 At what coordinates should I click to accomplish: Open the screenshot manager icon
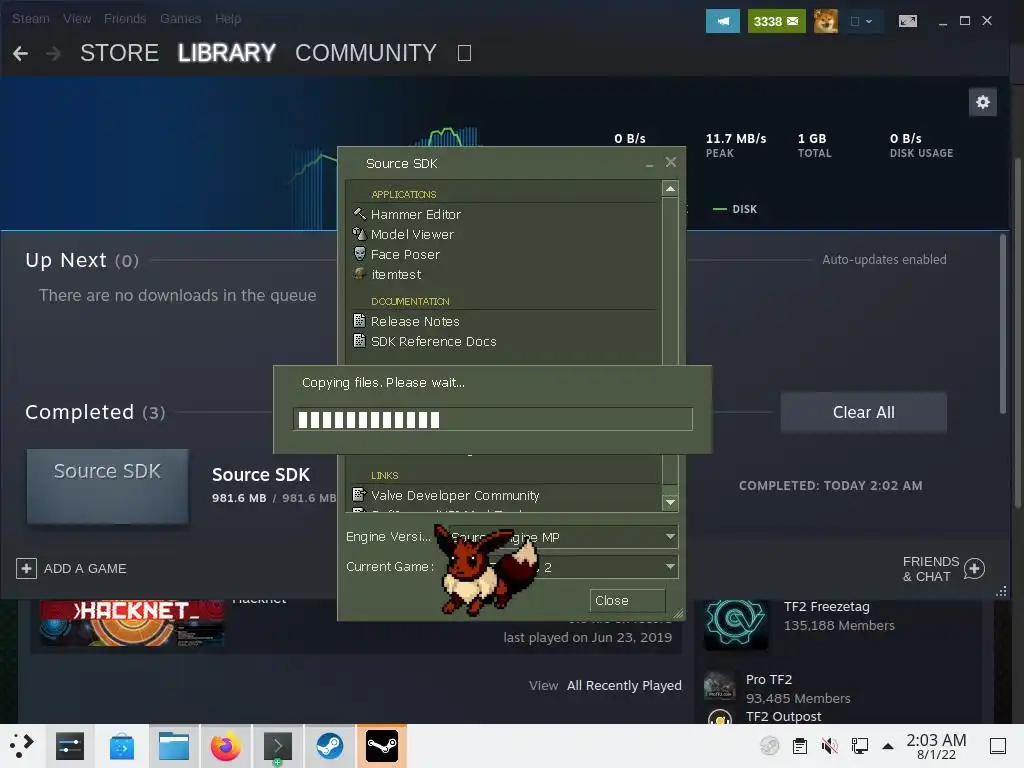pos(908,21)
